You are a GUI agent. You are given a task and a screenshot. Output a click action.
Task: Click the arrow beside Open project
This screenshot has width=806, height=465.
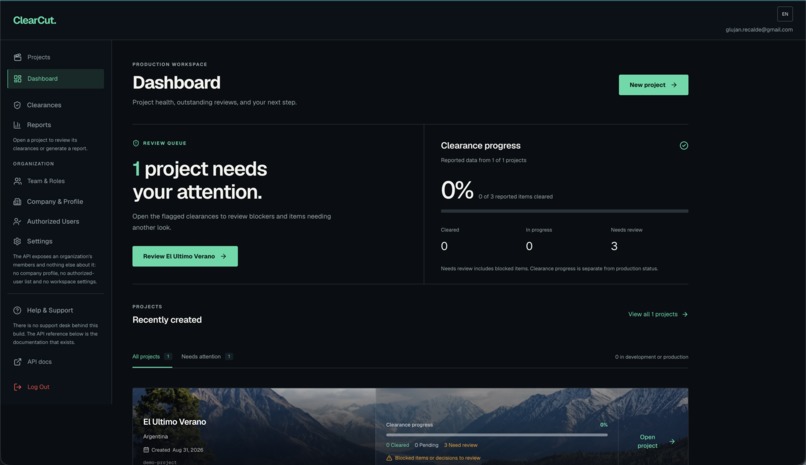pos(672,441)
